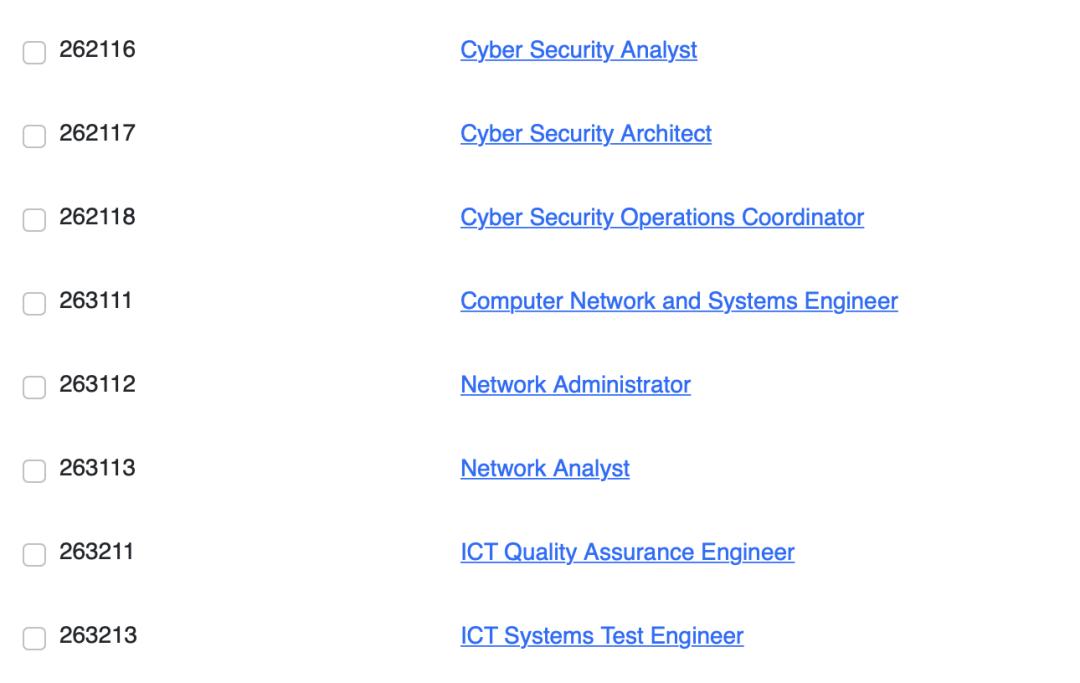Toggle the checkbox next to 263112
This screenshot has width=1080, height=683.
(x=34, y=387)
